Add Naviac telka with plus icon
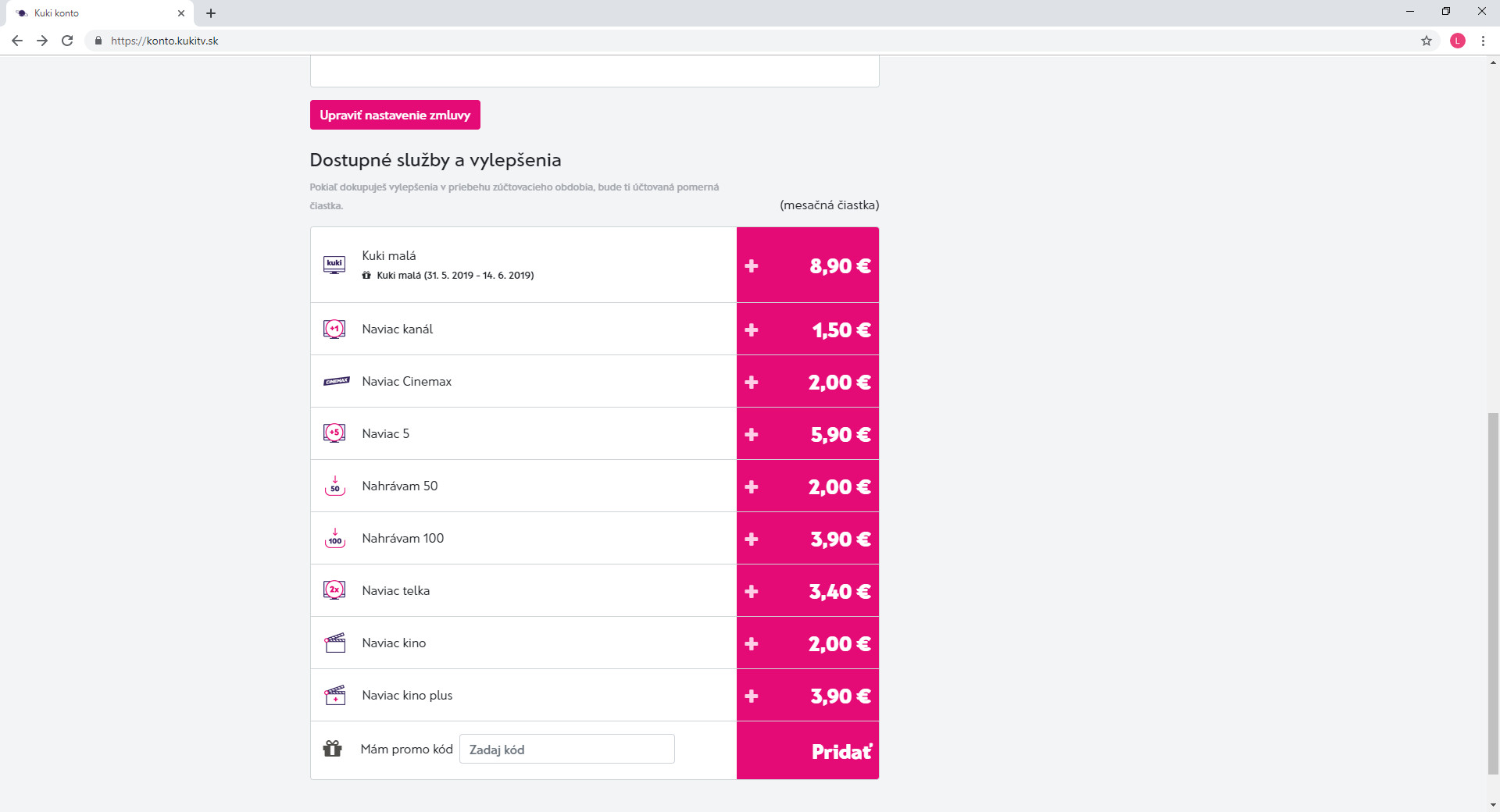1500x812 pixels. coord(752,592)
